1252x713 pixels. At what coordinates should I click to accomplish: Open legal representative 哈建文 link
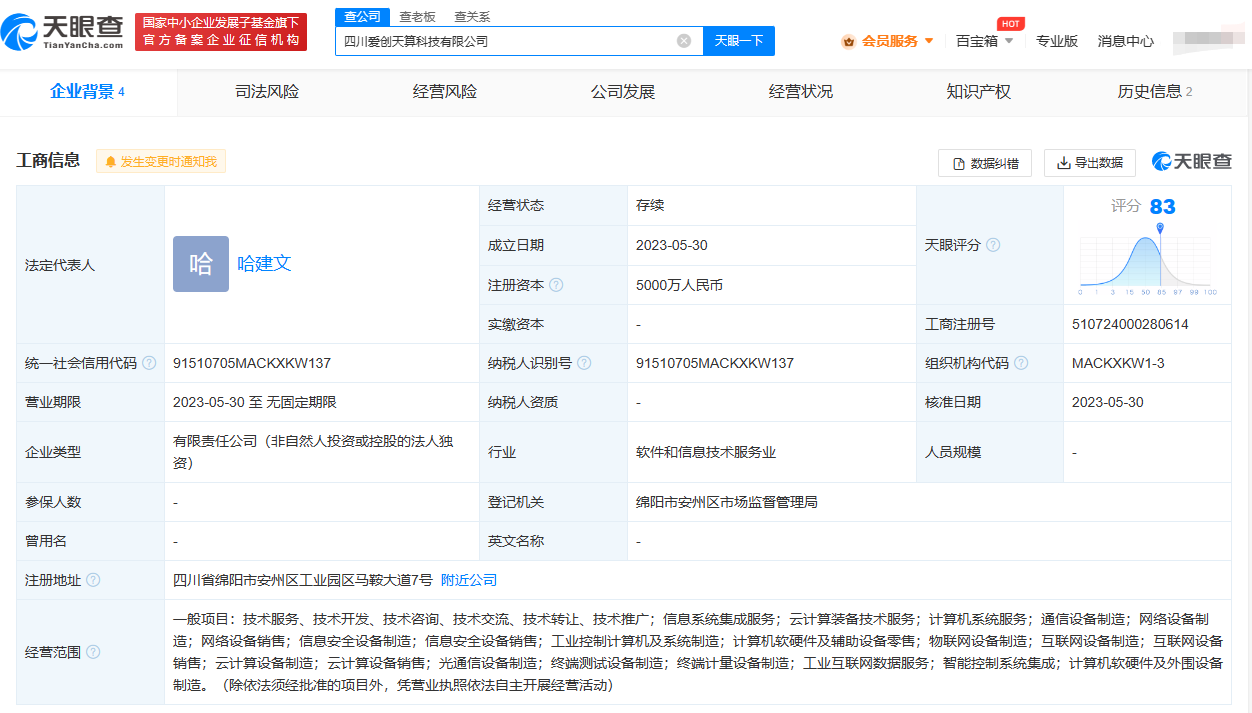[x=264, y=264]
